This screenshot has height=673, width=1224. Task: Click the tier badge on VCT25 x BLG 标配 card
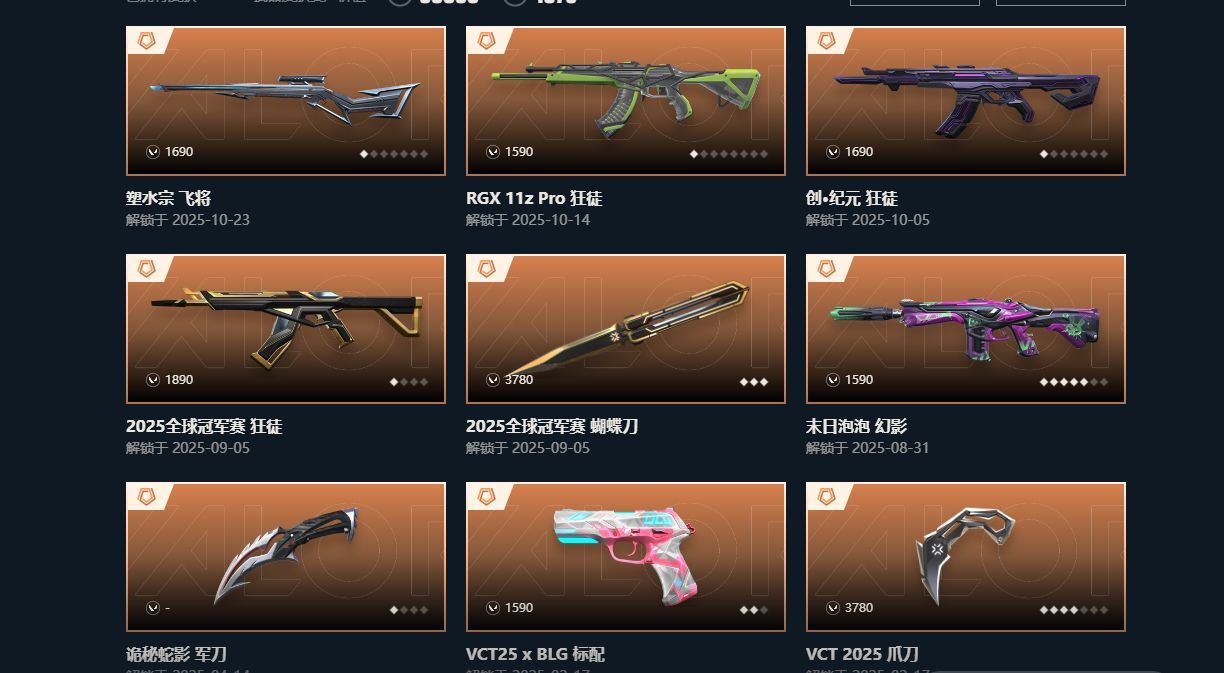(x=487, y=497)
